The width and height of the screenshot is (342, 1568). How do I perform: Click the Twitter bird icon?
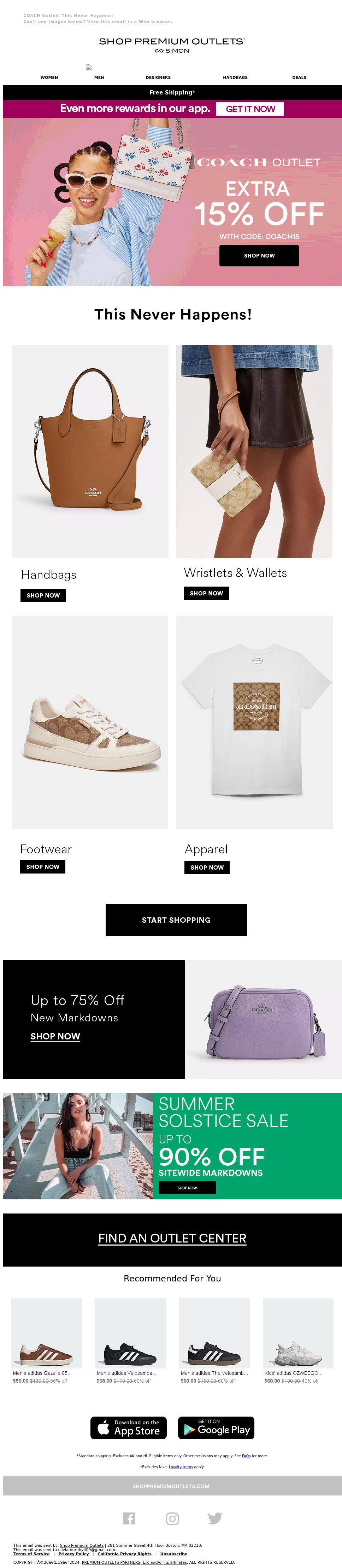coord(215,1518)
